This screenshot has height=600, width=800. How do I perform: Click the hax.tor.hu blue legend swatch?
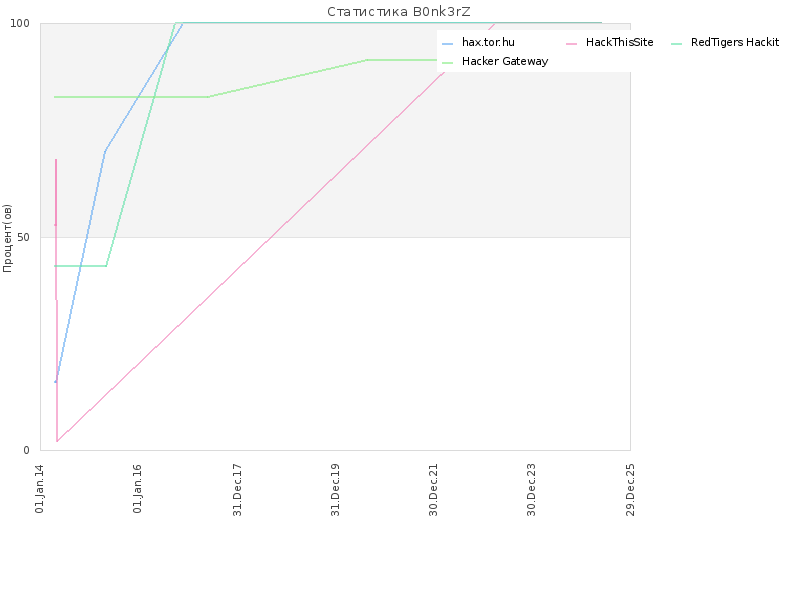(447, 44)
